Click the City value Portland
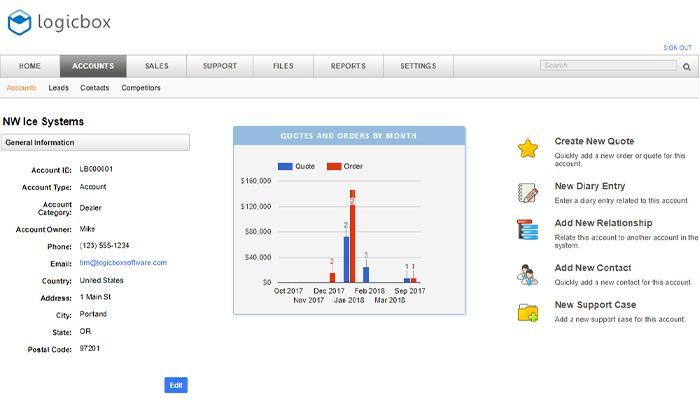The image size is (700, 400). tap(93, 314)
